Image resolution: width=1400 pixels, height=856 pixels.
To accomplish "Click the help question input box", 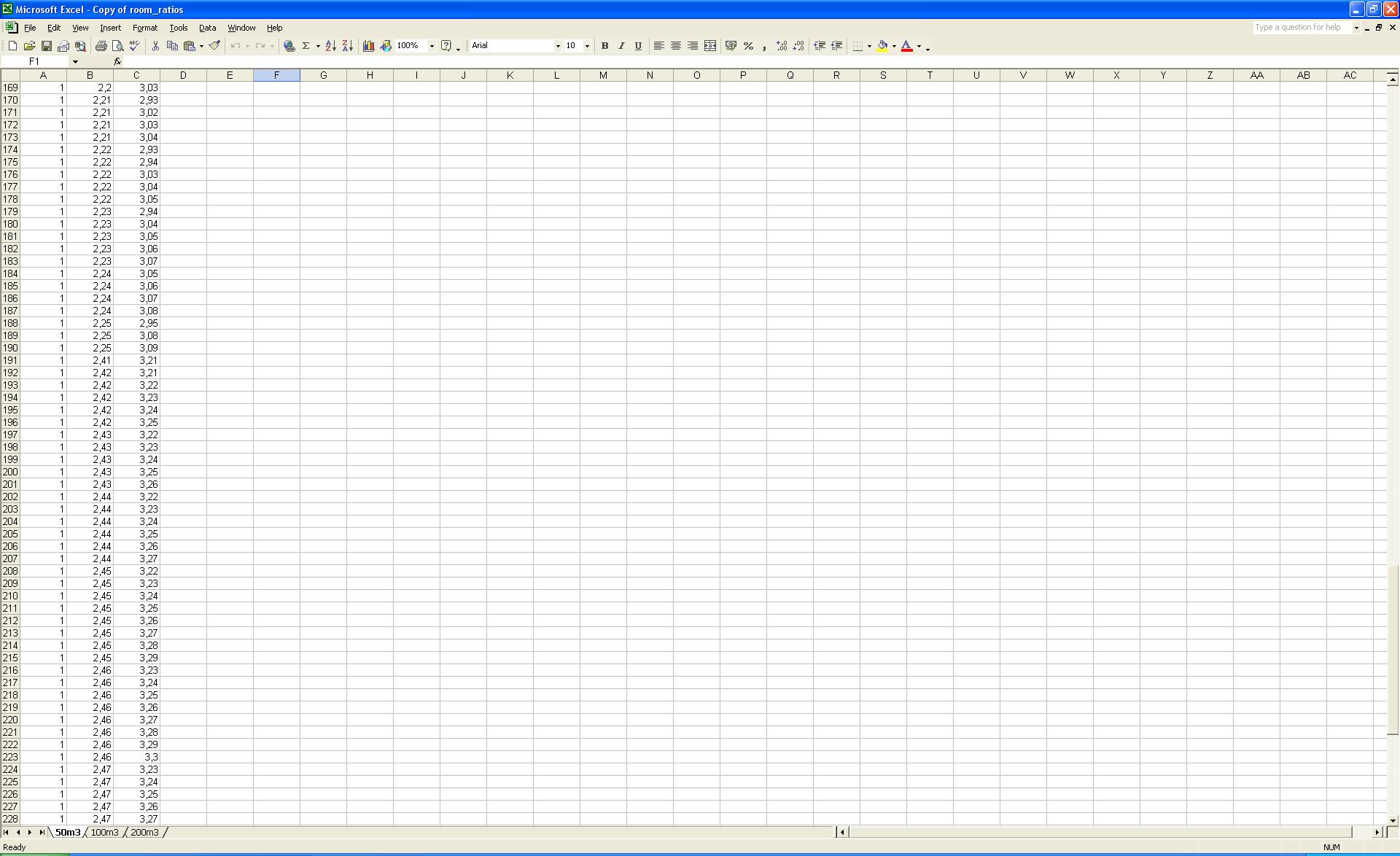I will tap(1302, 28).
